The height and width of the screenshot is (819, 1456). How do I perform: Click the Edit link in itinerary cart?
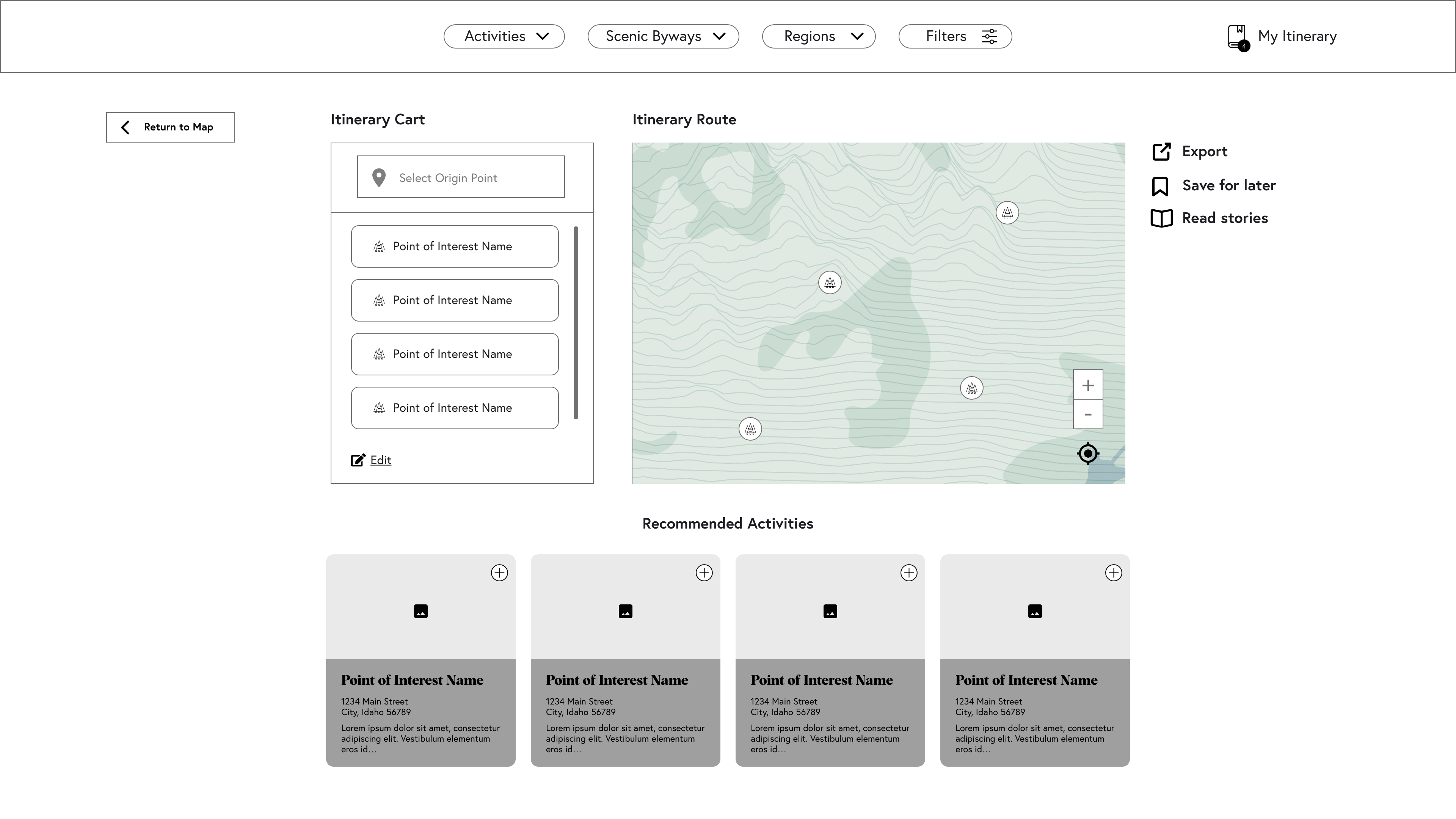380,460
